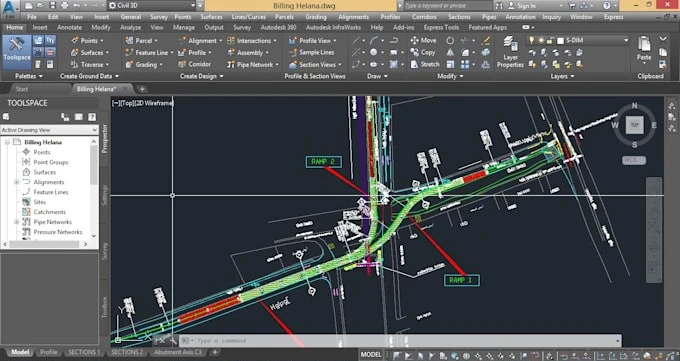
Task: Open the S-DIM layer dropdown list
Action: coord(625,40)
